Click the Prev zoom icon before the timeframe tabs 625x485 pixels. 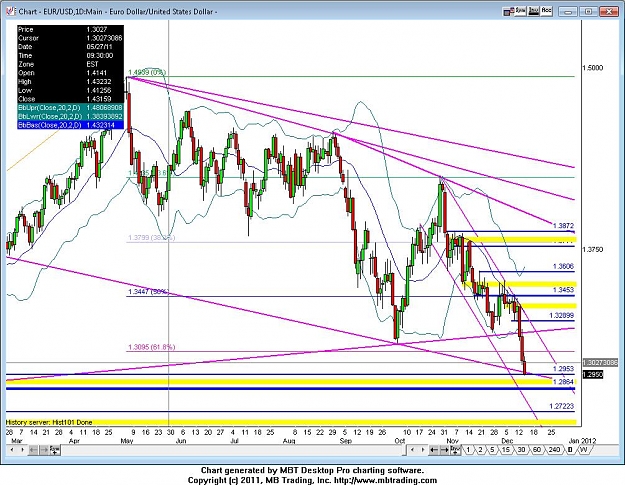455,450
